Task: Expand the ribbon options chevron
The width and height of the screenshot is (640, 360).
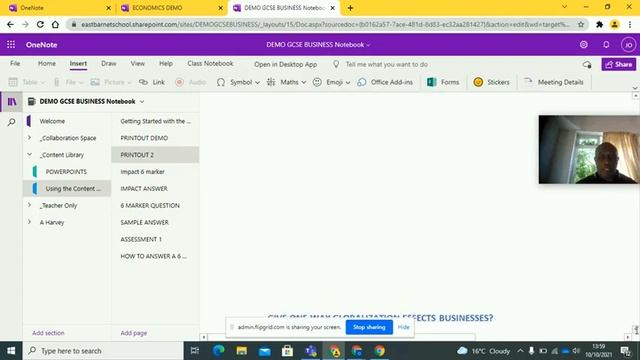Action: coord(635,88)
